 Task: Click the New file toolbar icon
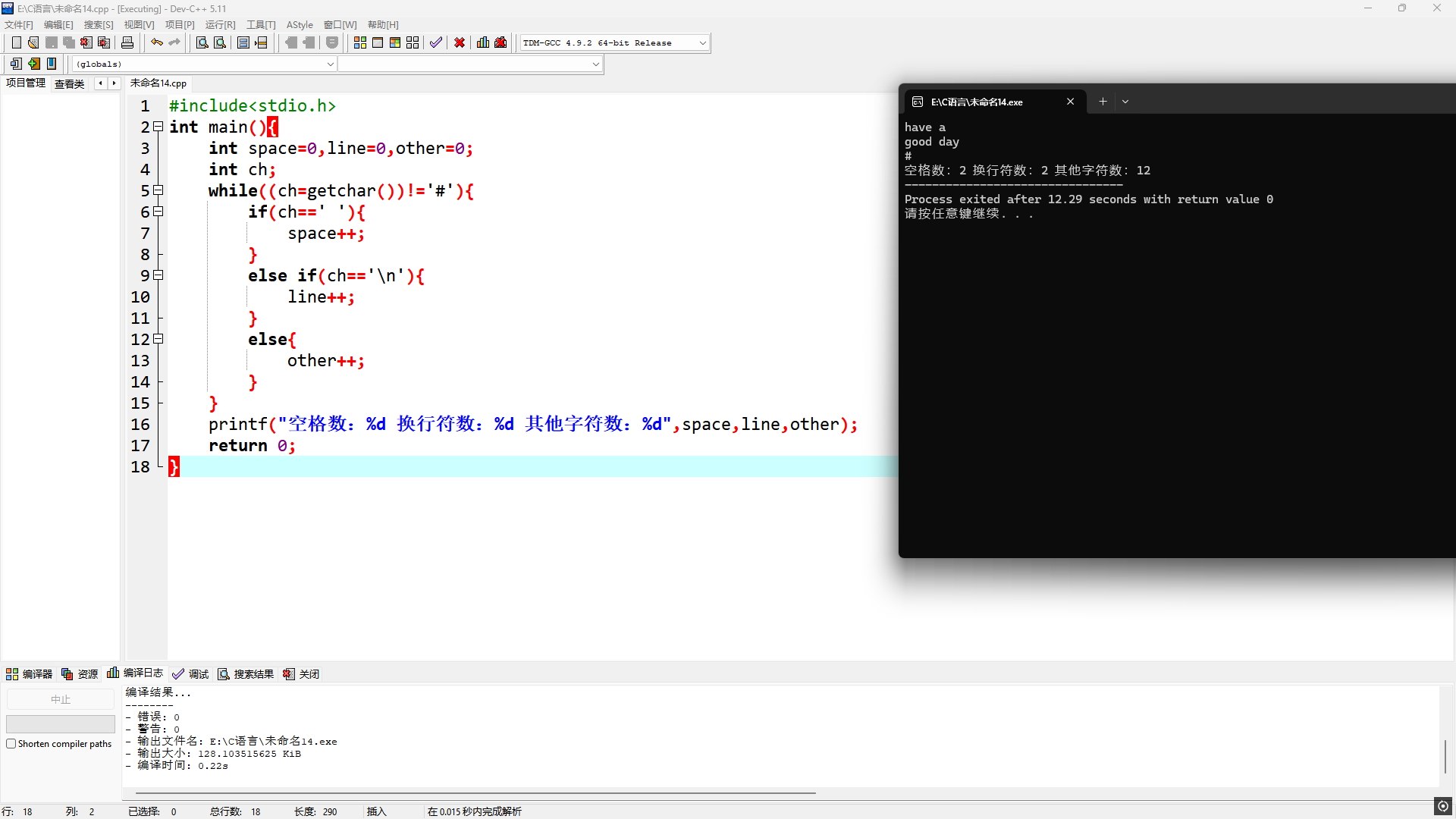(x=16, y=42)
